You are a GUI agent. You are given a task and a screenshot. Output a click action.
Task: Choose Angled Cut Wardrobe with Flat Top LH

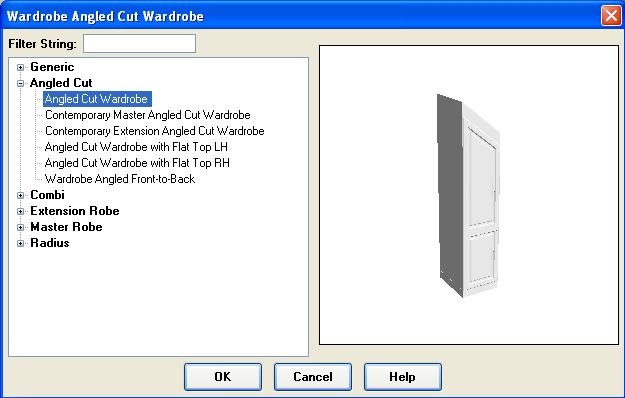point(136,147)
